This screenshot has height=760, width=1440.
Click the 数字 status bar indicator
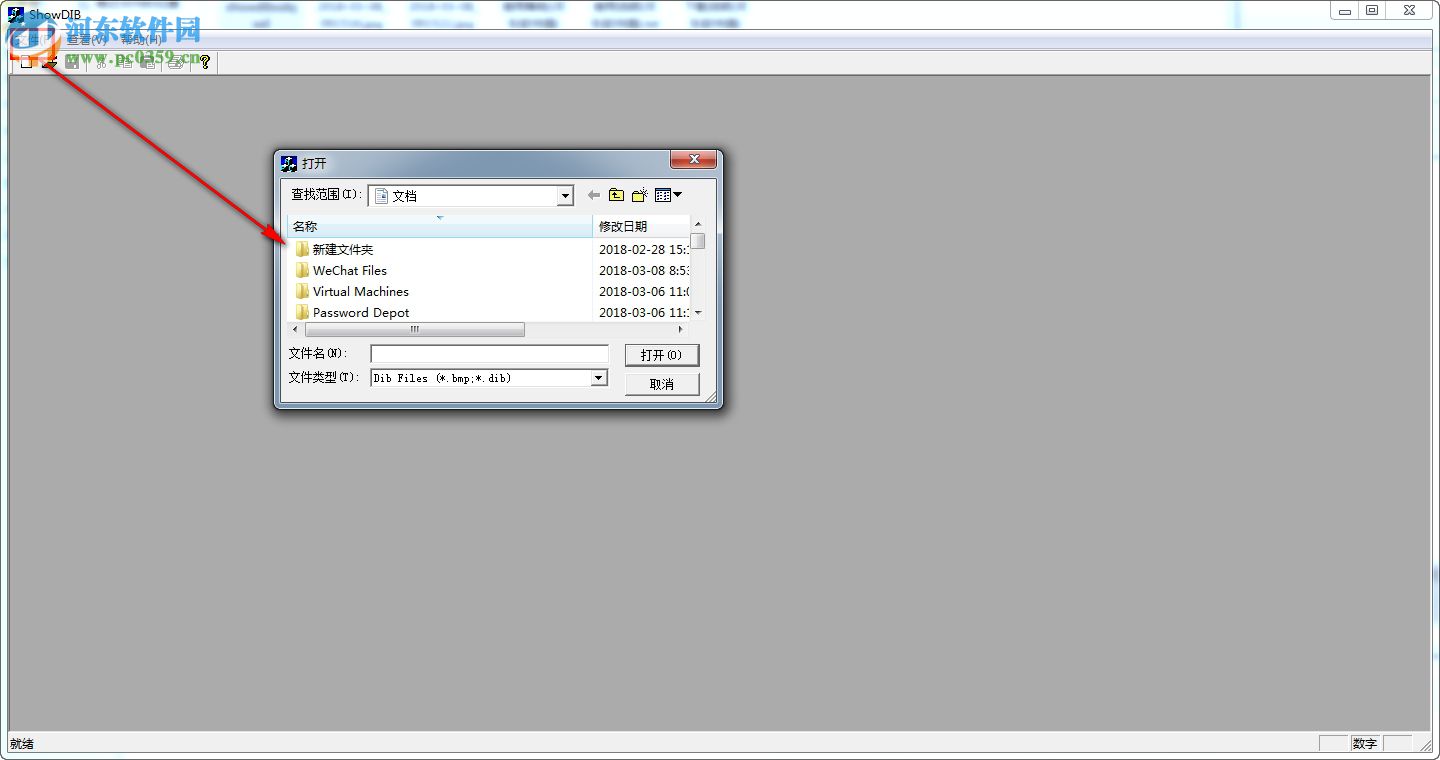[x=1365, y=744]
